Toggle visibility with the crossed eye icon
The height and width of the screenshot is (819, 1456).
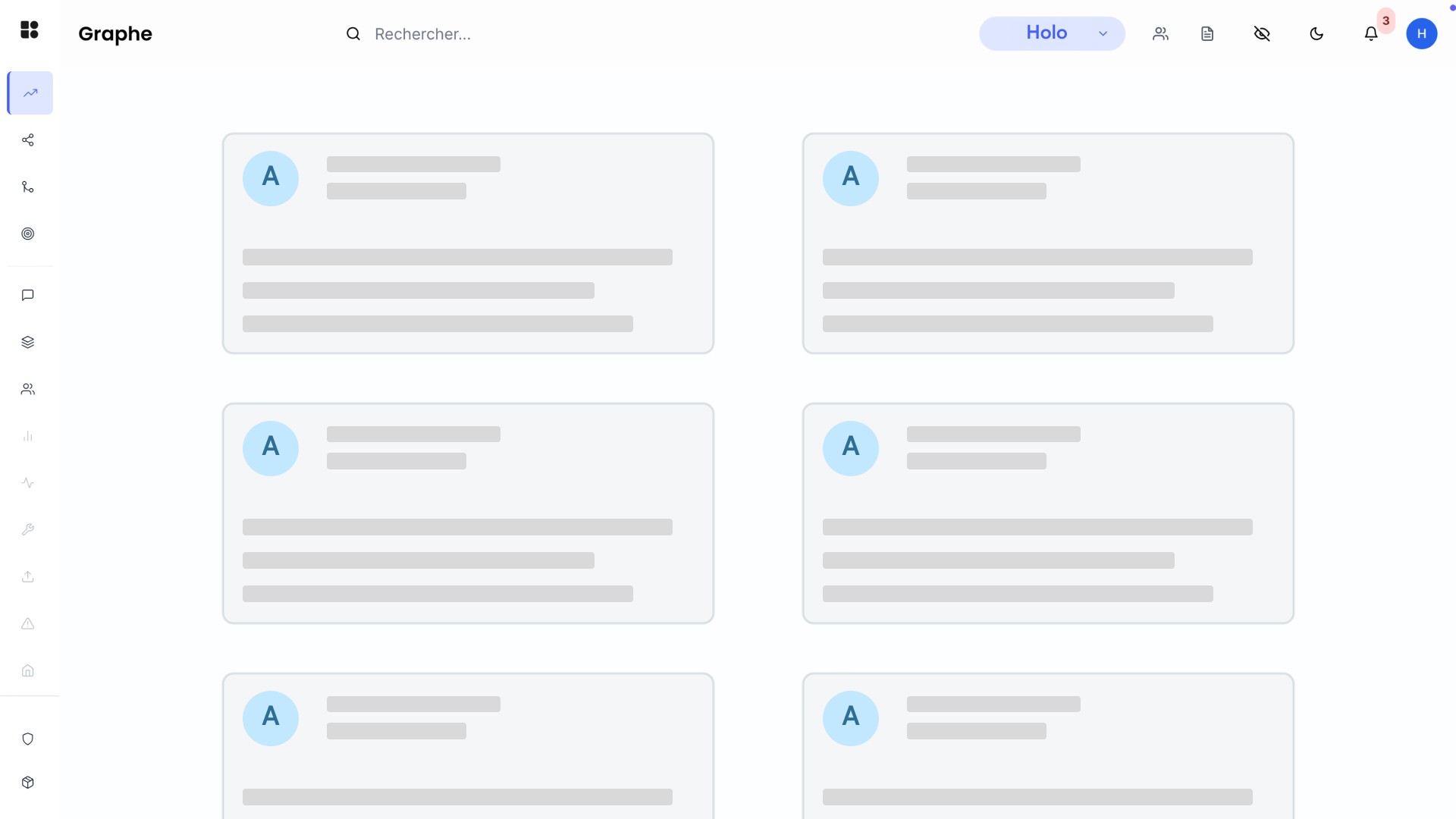[1262, 34]
